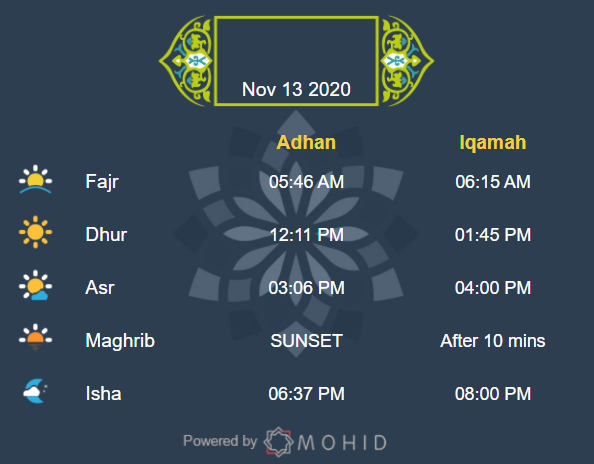Click the Isha Iqamah time 08:00 PM
This screenshot has width=594, height=464.
tap(493, 394)
